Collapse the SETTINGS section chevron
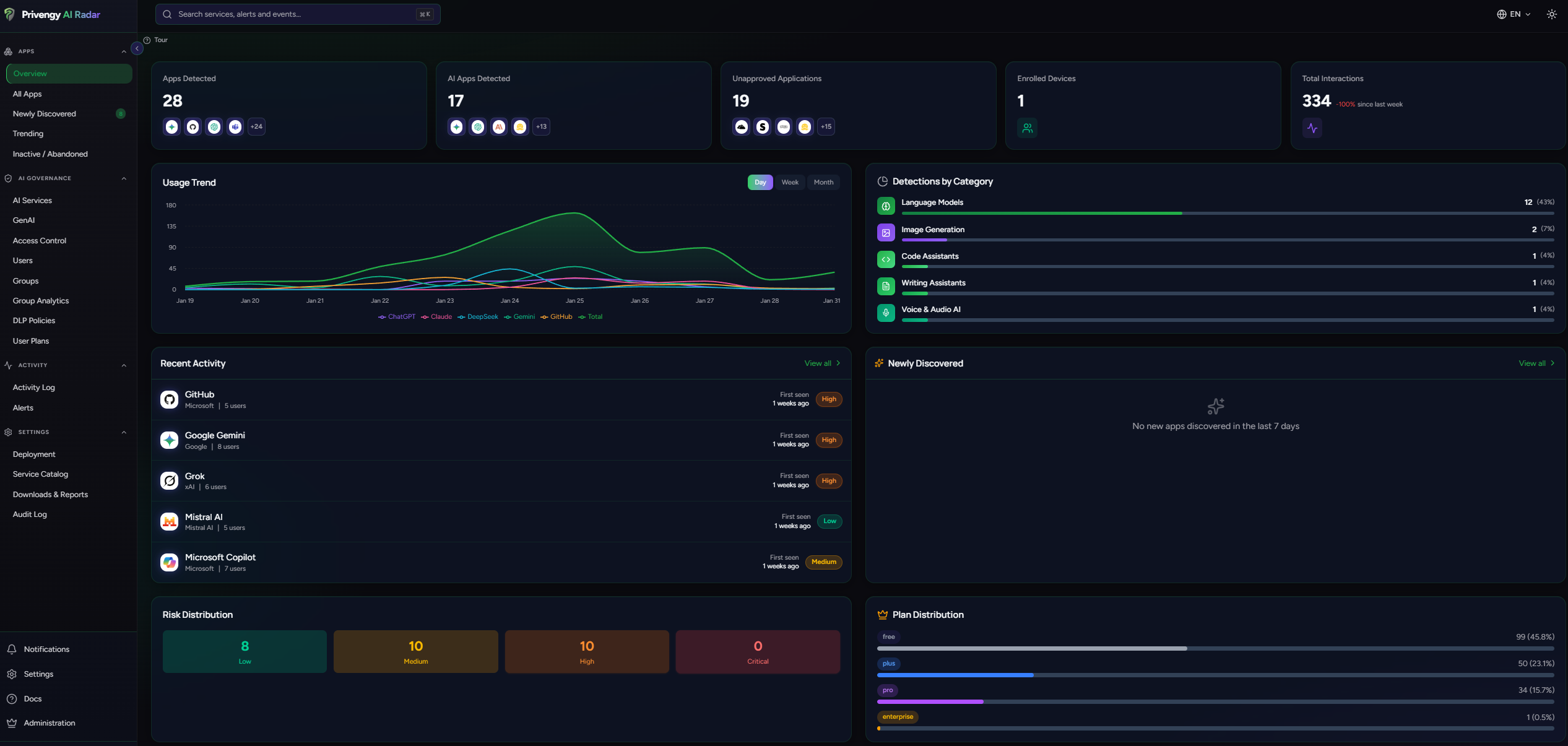 point(124,432)
